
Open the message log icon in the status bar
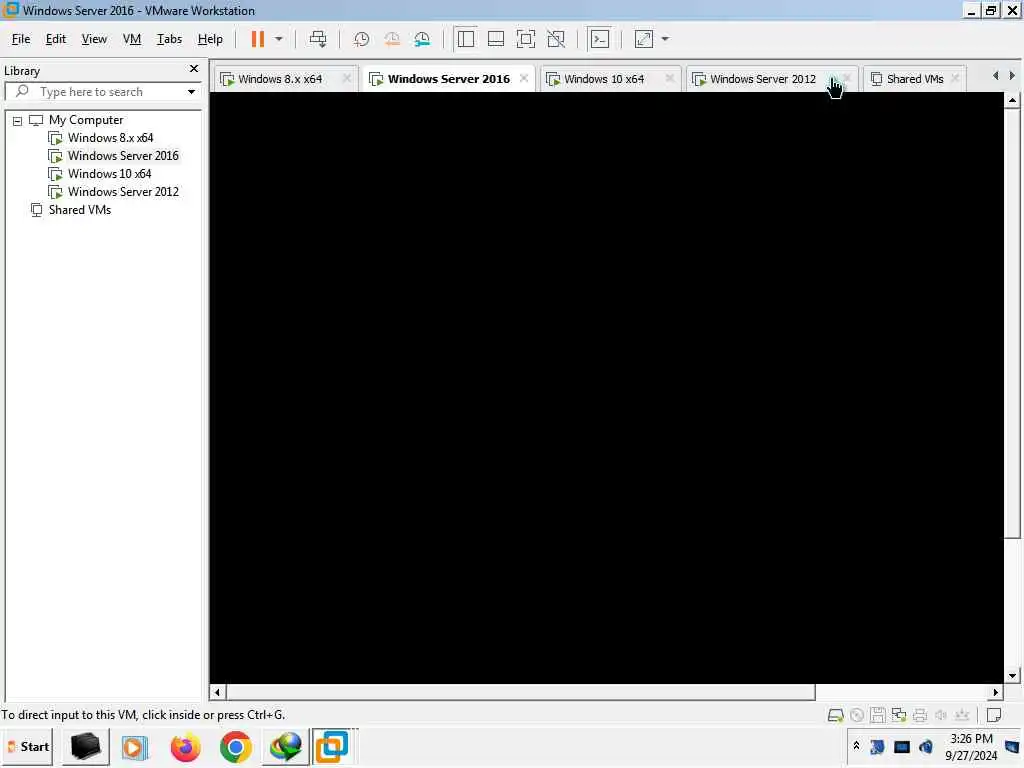tap(994, 716)
